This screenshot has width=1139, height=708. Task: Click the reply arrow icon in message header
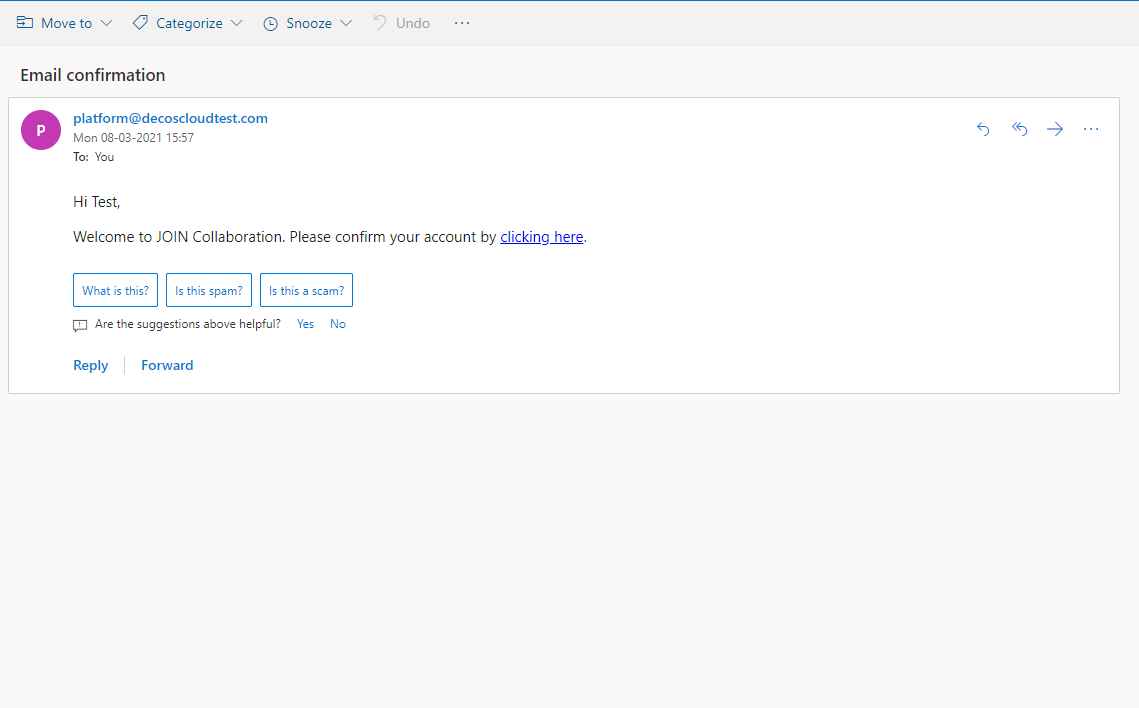(983, 129)
